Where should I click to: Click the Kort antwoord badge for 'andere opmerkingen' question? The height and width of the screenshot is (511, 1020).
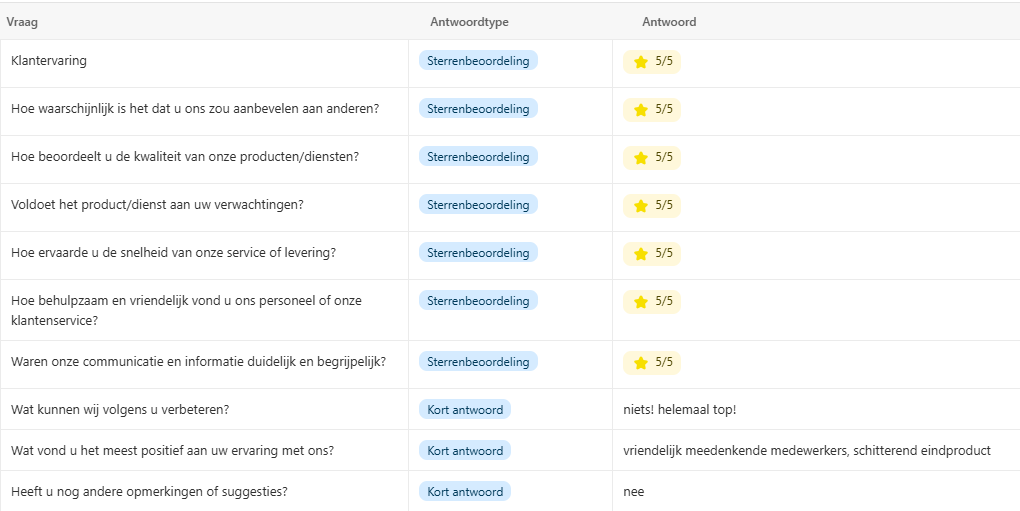(x=465, y=492)
